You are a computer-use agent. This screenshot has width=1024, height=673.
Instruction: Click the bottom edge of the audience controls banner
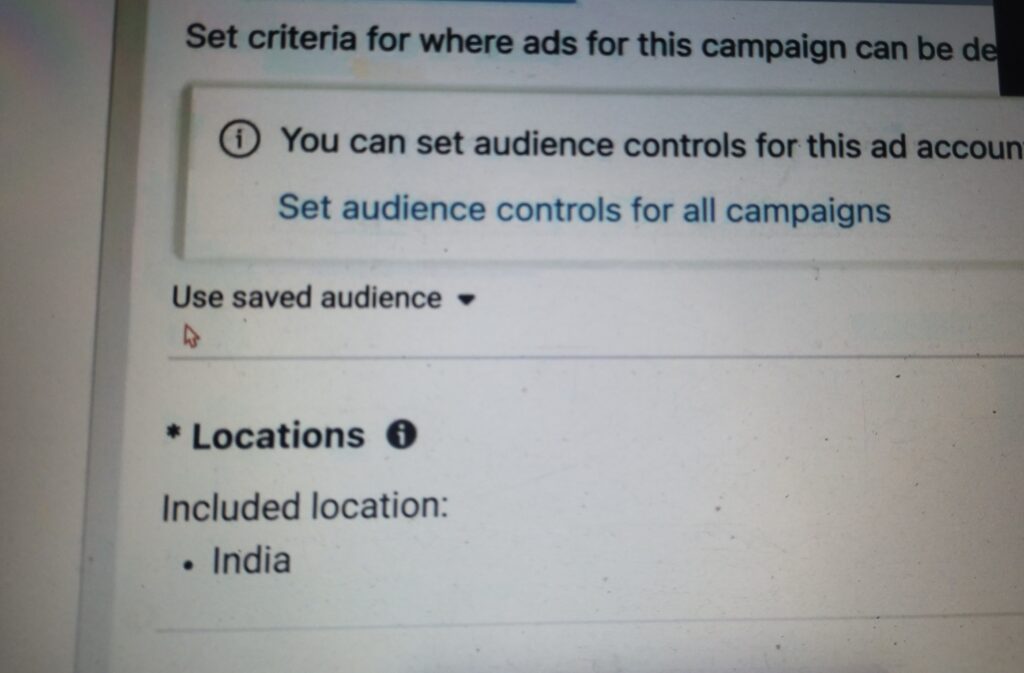[x=600, y=261]
